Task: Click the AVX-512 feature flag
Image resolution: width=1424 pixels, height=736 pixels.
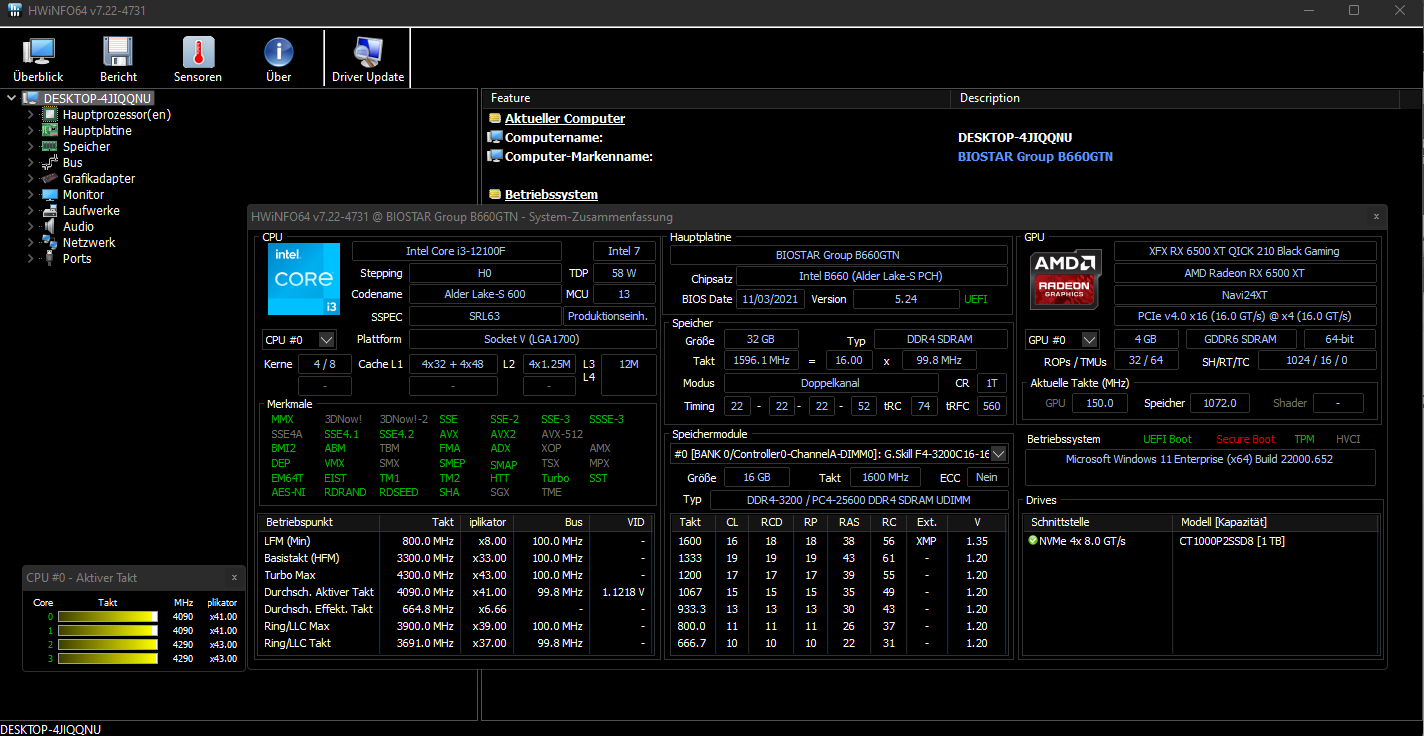Action: [562, 434]
